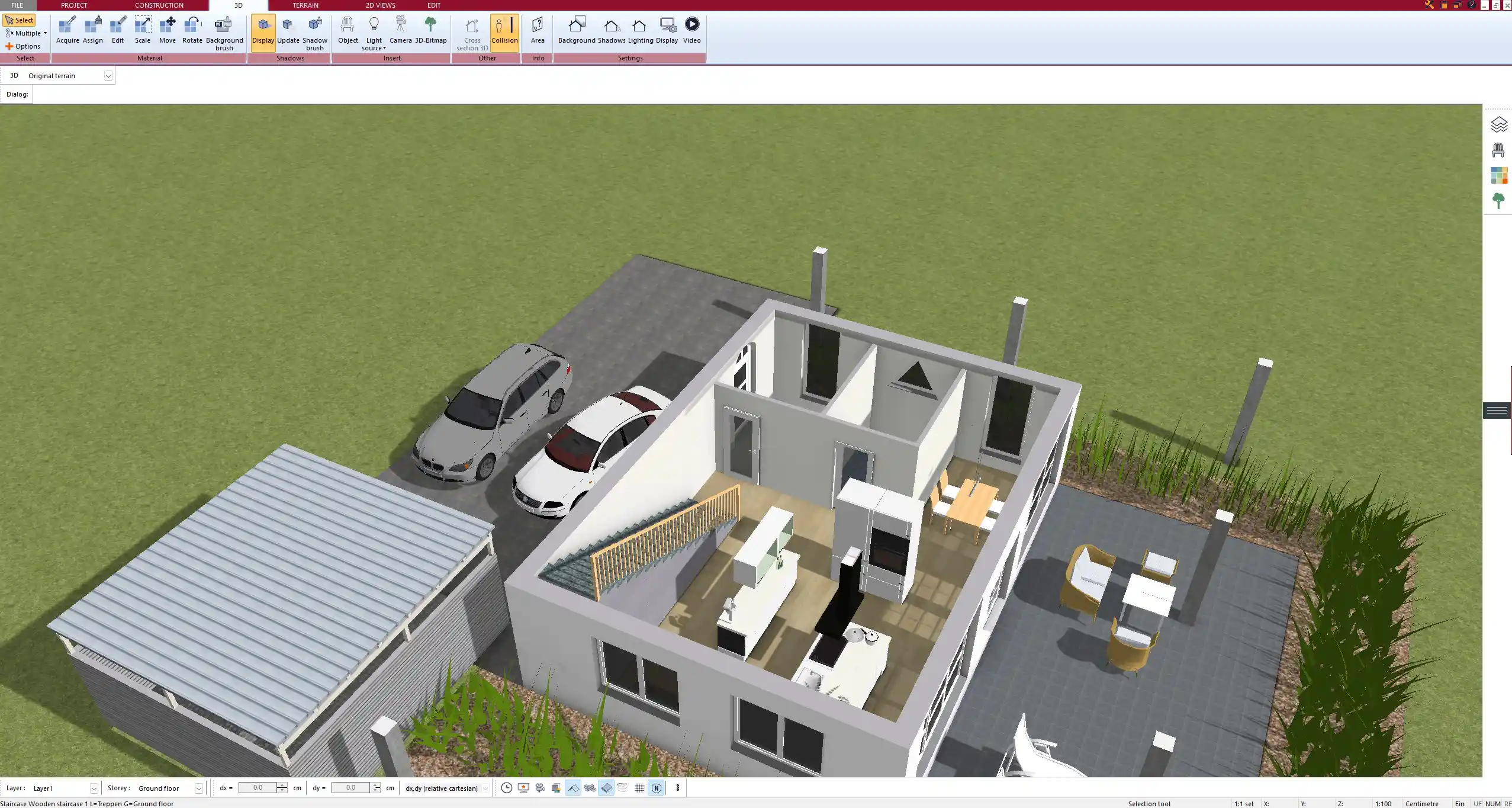The width and height of the screenshot is (1512, 808).
Task: Switch to the 2D VIEWS tab
Action: click(380, 5)
